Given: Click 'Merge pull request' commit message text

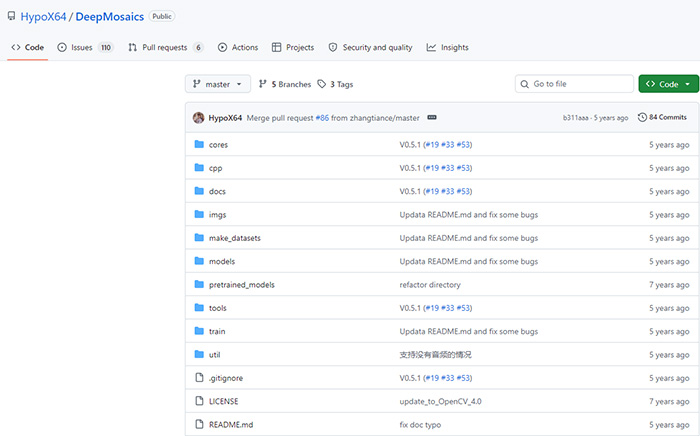Looking at the screenshot, I should [280, 118].
